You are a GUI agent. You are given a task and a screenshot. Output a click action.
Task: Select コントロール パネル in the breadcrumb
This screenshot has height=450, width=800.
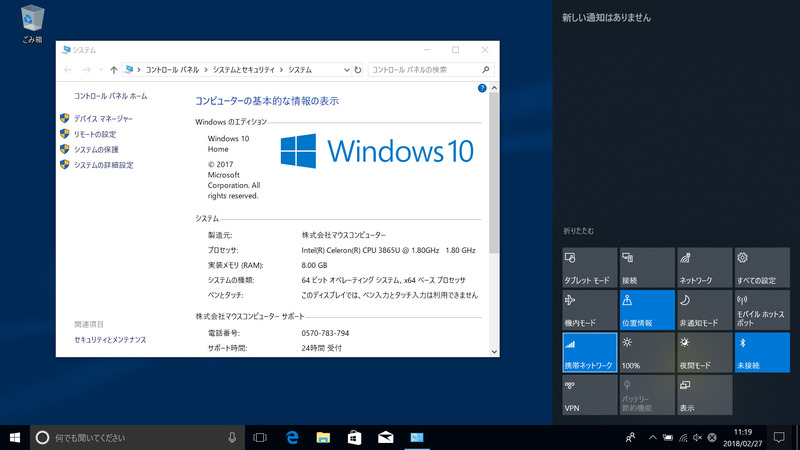click(x=172, y=70)
